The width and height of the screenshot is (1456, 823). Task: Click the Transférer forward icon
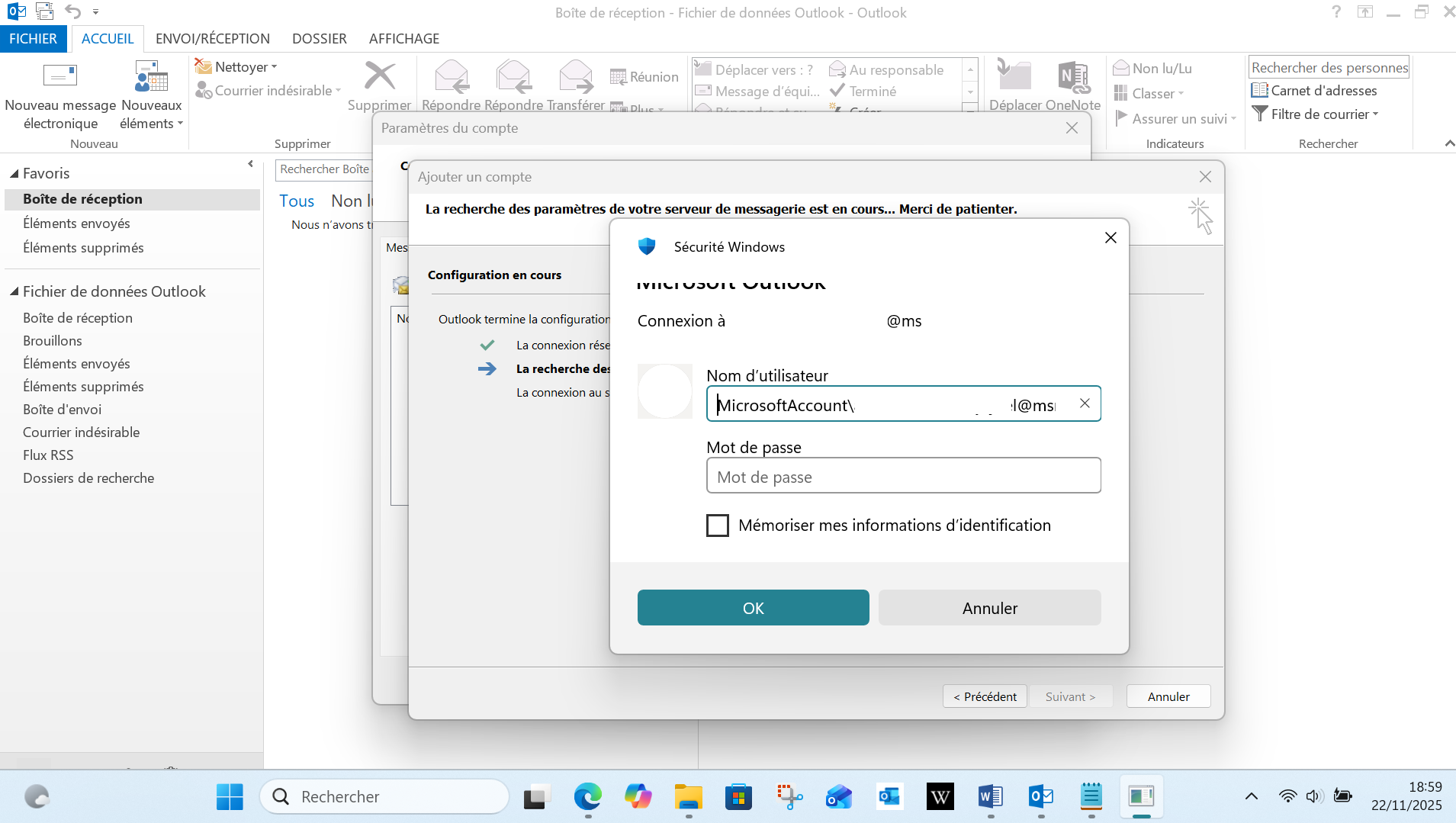pyautogui.click(x=576, y=76)
